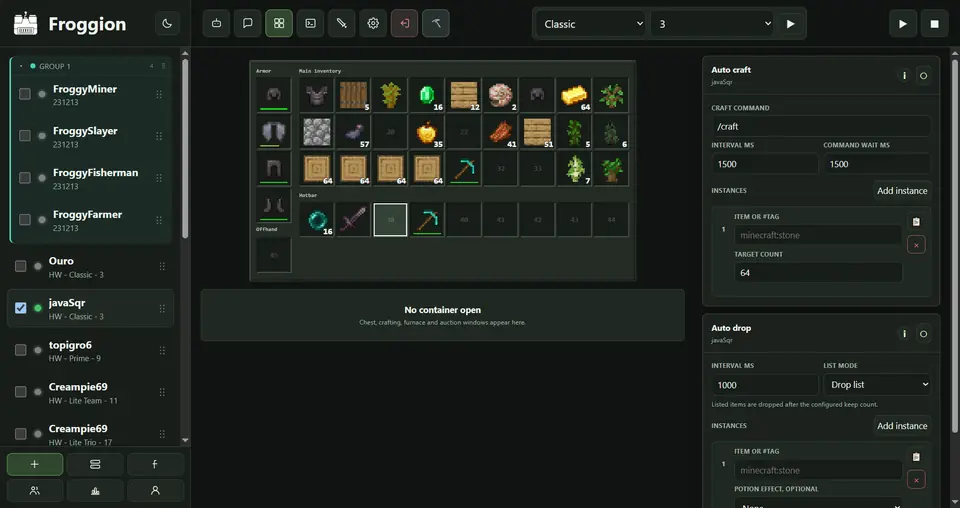
Task: Click the command wait ms field
Action: [x=877, y=164]
